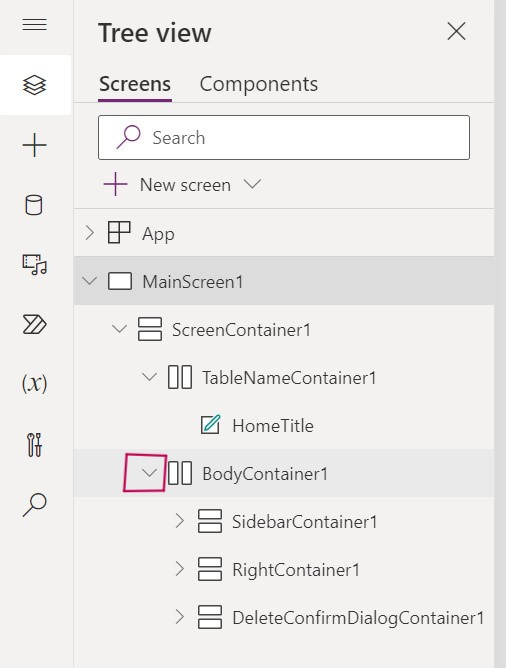The height and width of the screenshot is (668, 506).
Task: Click the tree view Search field
Action: tap(284, 138)
